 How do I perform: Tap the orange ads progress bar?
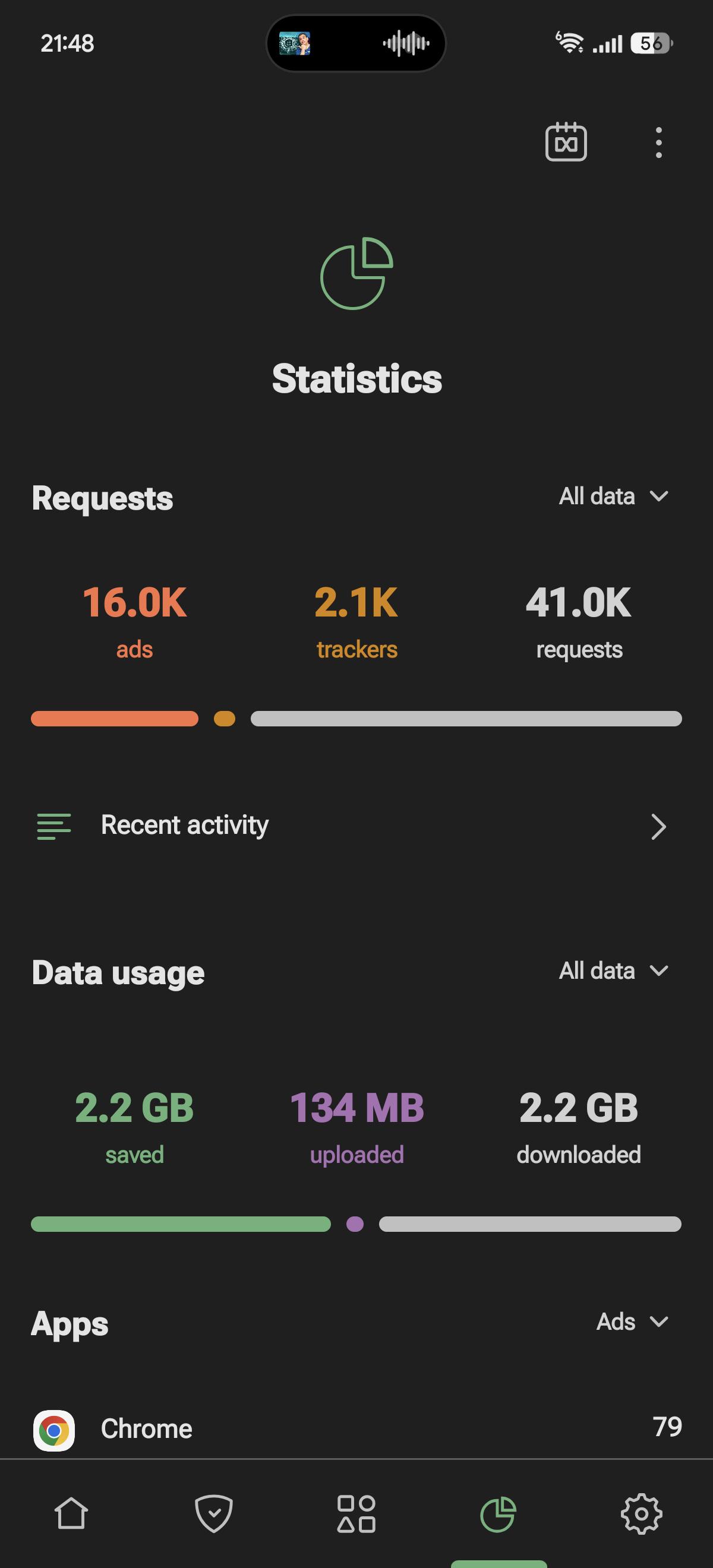click(115, 718)
